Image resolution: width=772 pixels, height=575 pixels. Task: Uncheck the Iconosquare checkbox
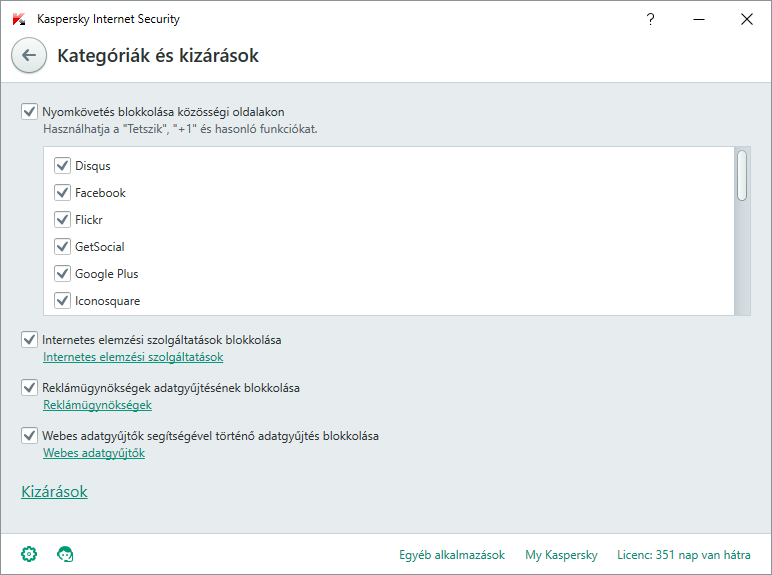coord(63,300)
